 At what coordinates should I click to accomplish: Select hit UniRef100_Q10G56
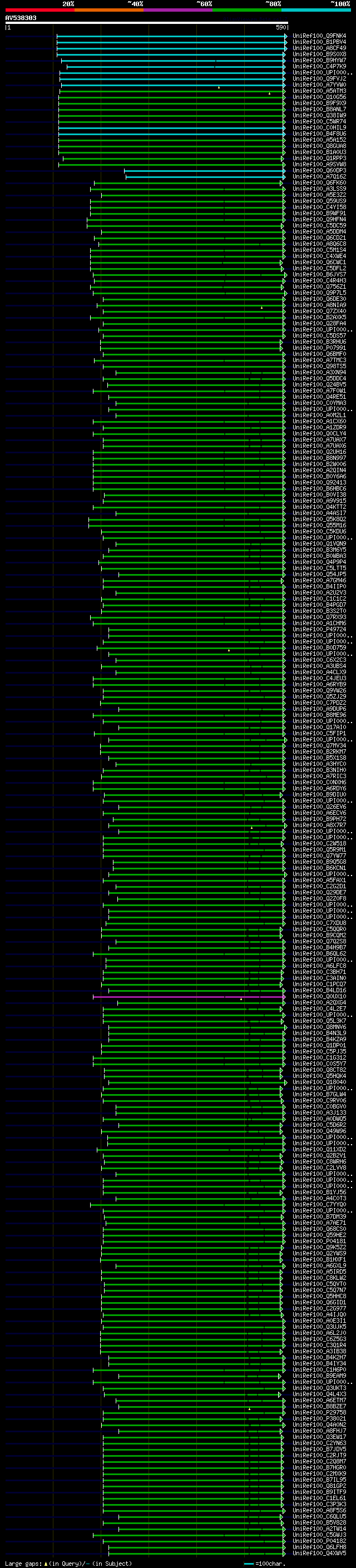pos(319,97)
